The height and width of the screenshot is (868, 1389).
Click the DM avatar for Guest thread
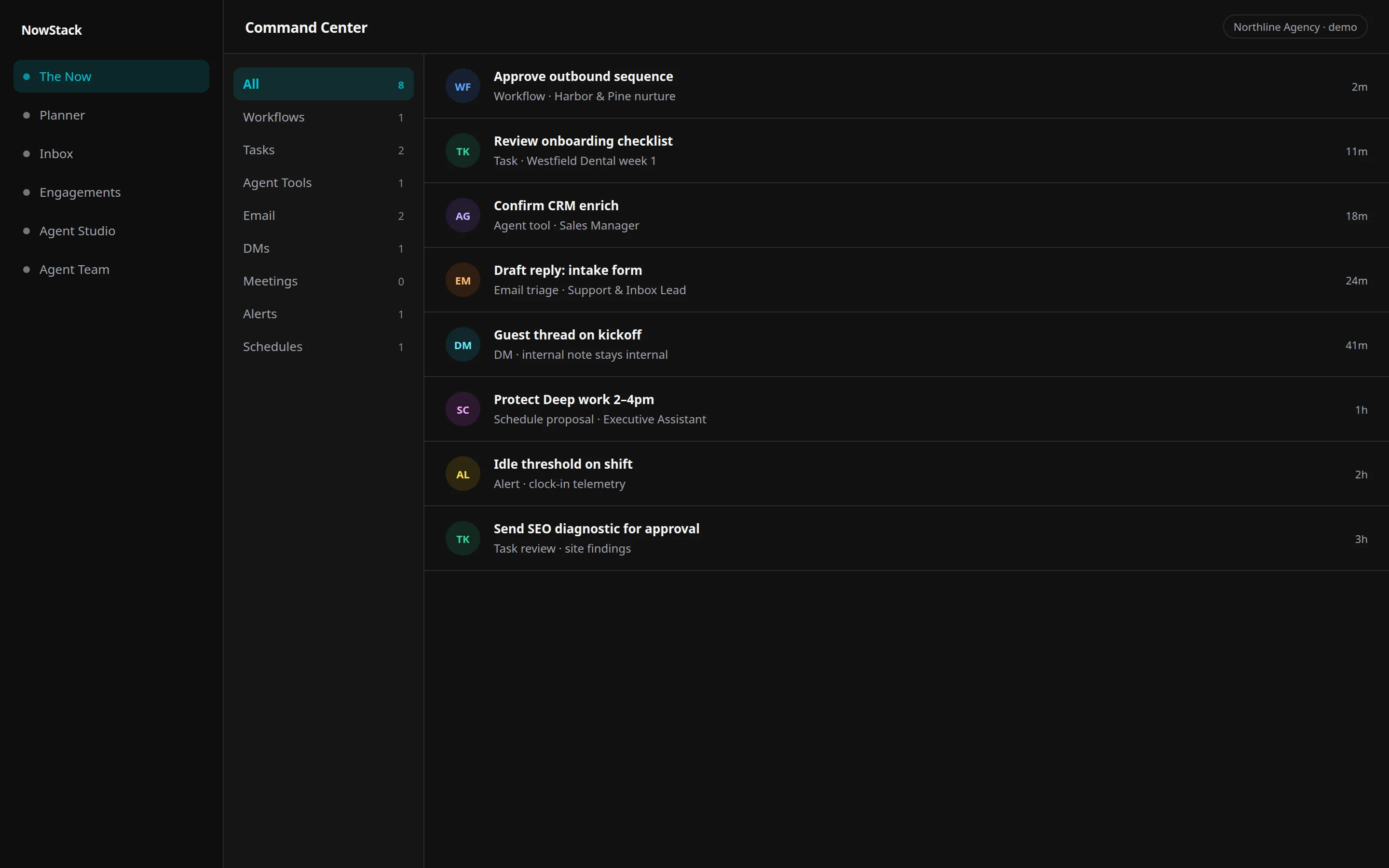(x=463, y=344)
